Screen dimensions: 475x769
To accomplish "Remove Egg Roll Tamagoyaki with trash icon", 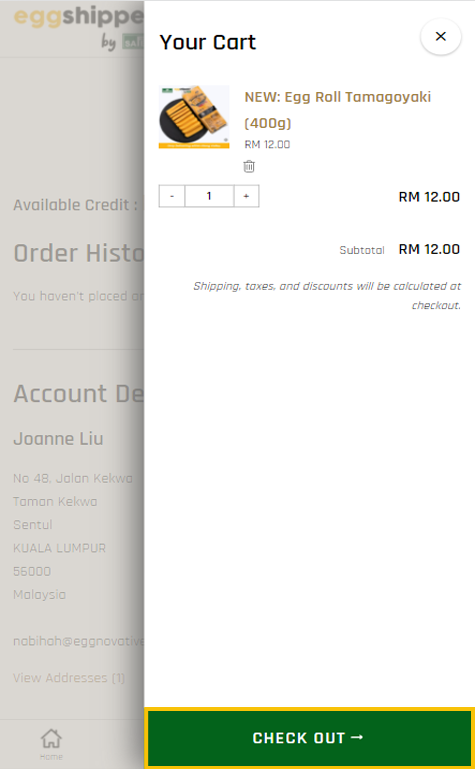I will (249, 166).
